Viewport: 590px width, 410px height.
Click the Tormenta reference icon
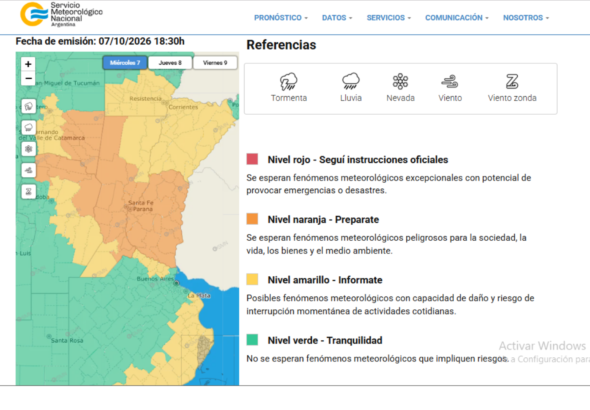coord(289,81)
